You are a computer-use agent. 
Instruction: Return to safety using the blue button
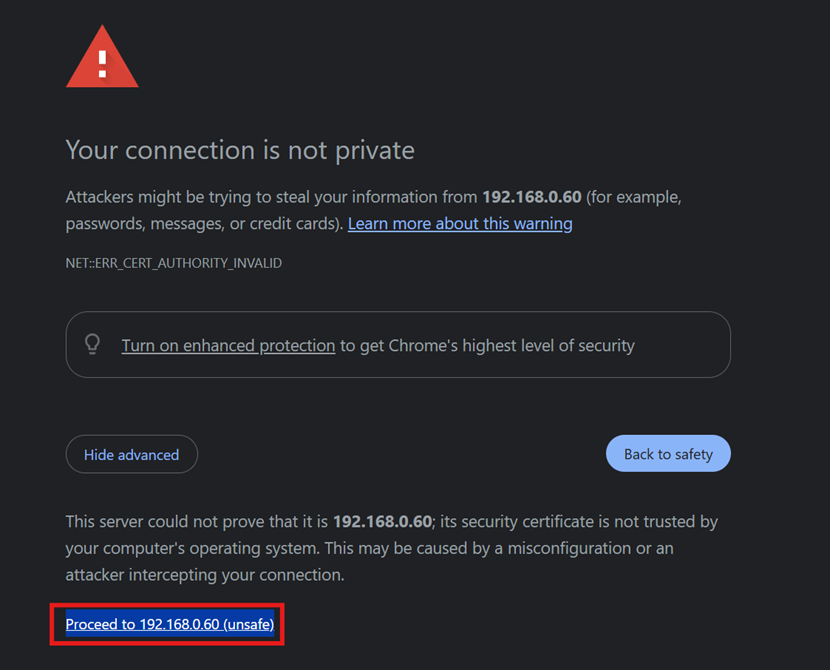pos(668,453)
